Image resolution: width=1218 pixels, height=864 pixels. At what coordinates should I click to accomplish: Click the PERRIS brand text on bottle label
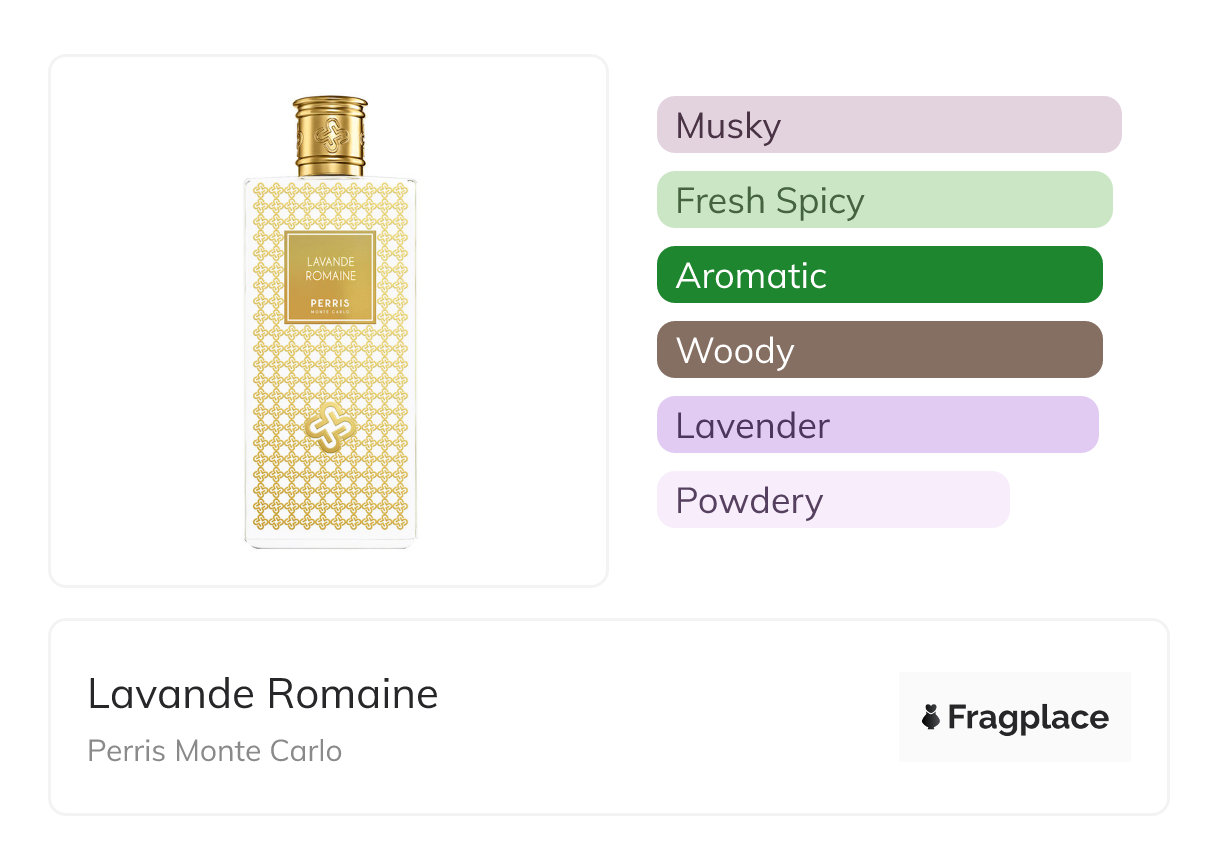[x=330, y=302]
